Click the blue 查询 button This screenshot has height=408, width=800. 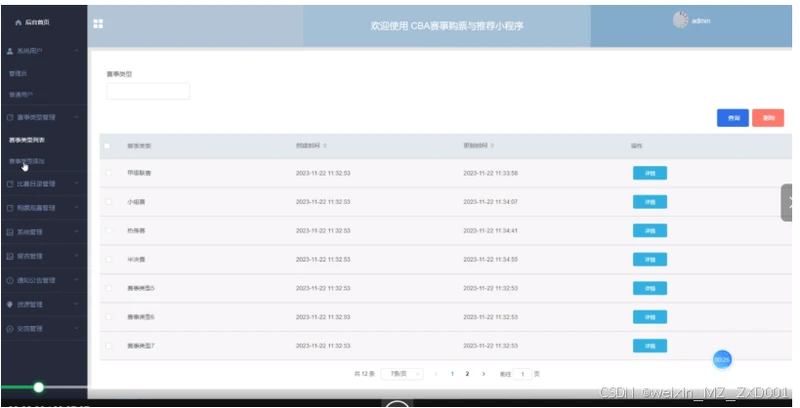pyautogui.click(x=733, y=118)
